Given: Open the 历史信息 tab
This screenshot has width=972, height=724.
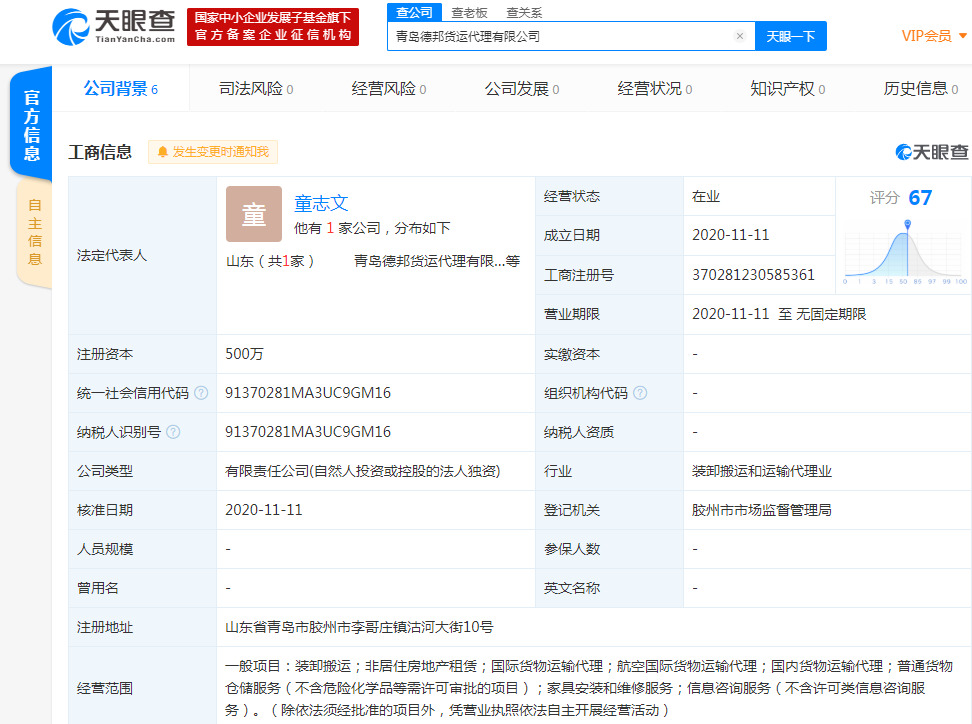Looking at the screenshot, I should pos(921,89).
